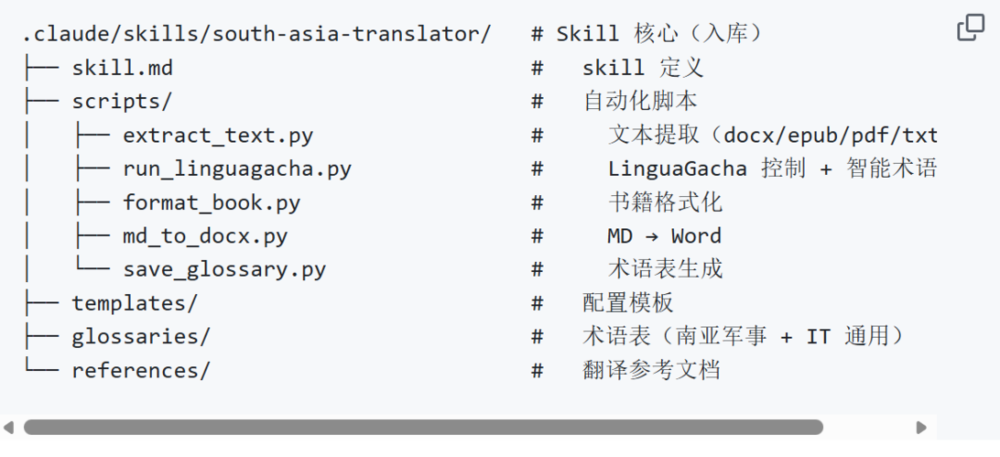Click the '翻译参考文档' comment text
Image resolution: width=1000 pixels, height=457 pixels.
point(651,370)
